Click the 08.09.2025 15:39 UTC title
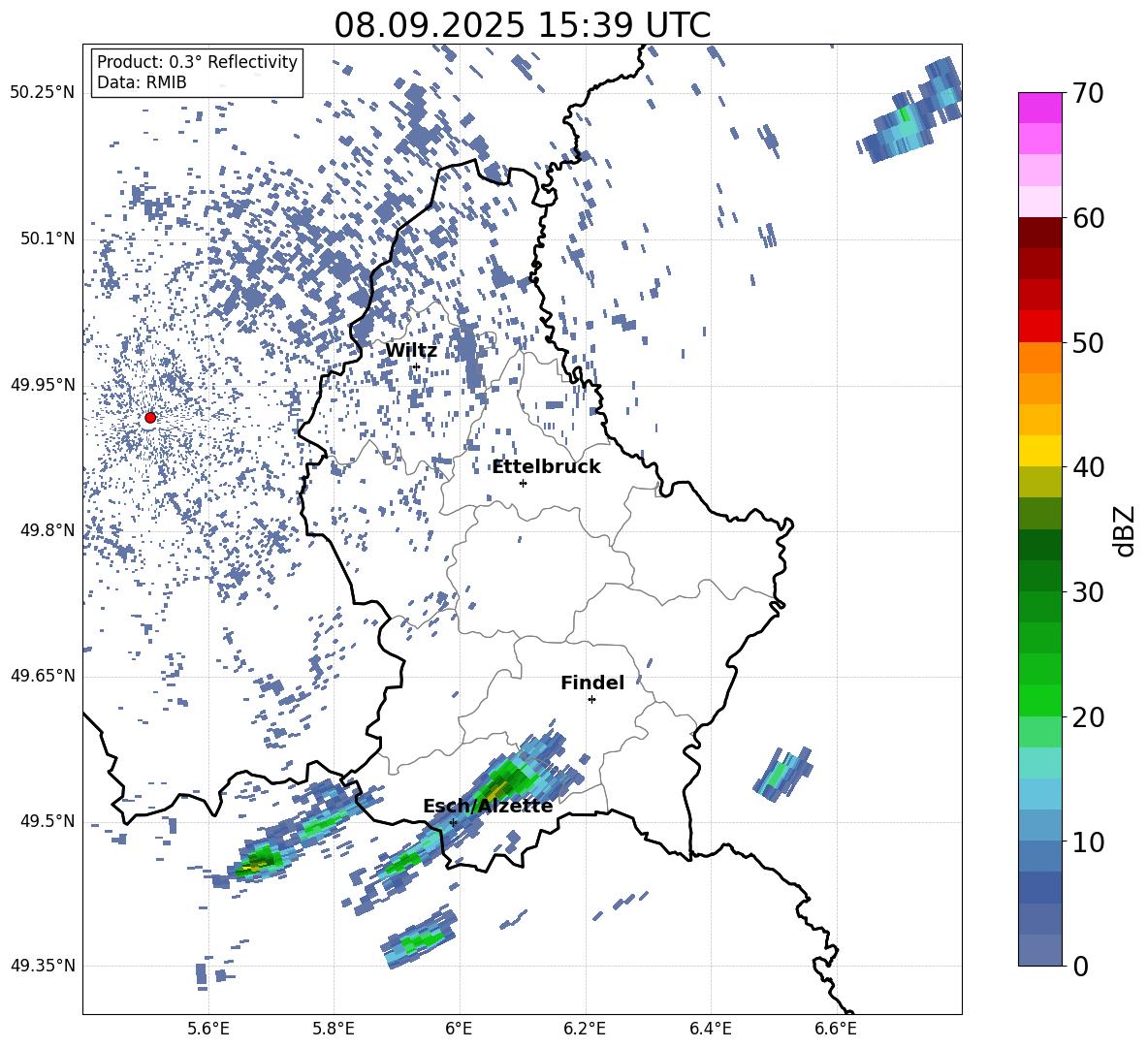 [522, 25]
